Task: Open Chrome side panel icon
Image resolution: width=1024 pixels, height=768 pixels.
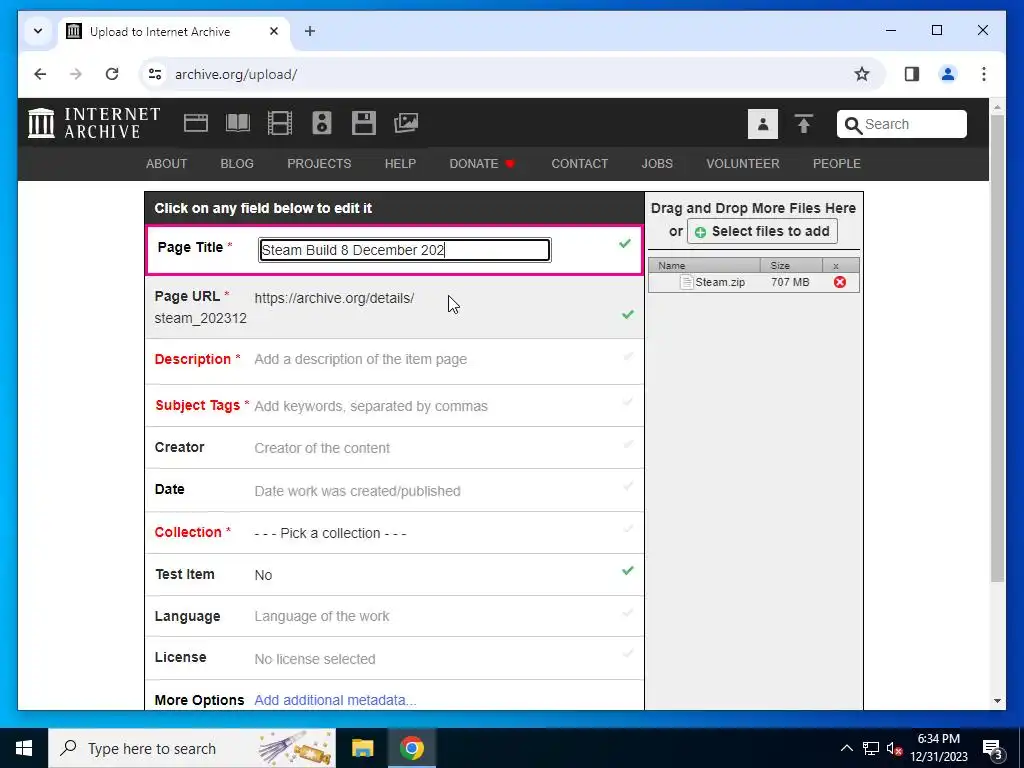Action: (912, 74)
